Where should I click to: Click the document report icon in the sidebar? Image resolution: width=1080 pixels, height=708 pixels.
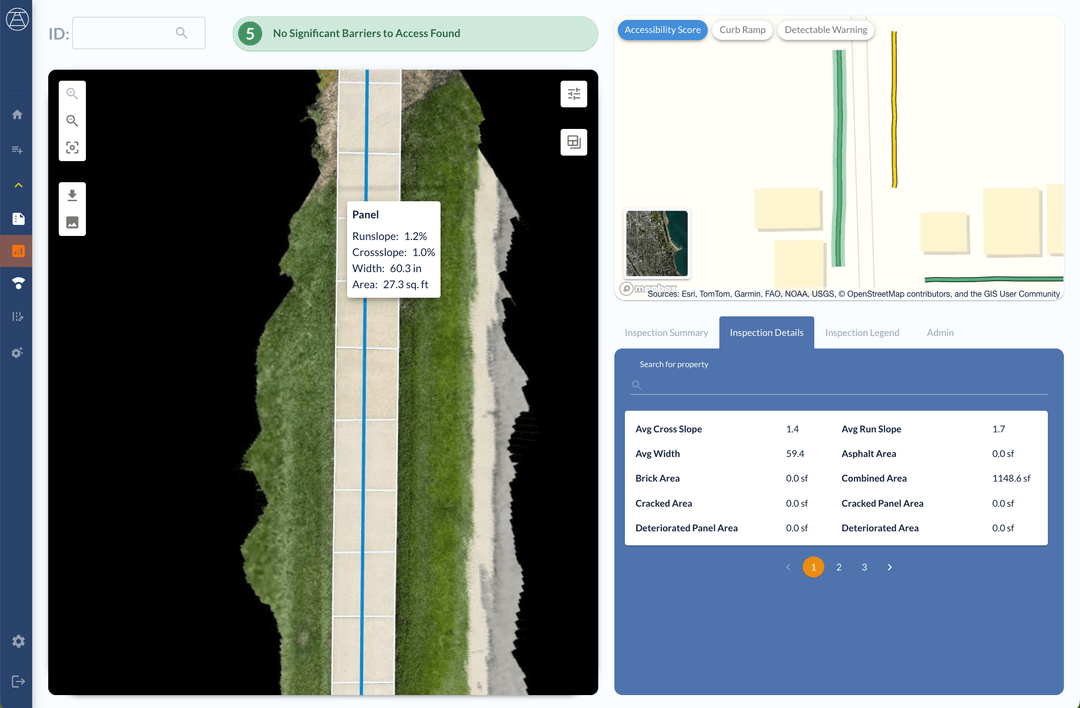pyautogui.click(x=16, y=218)
